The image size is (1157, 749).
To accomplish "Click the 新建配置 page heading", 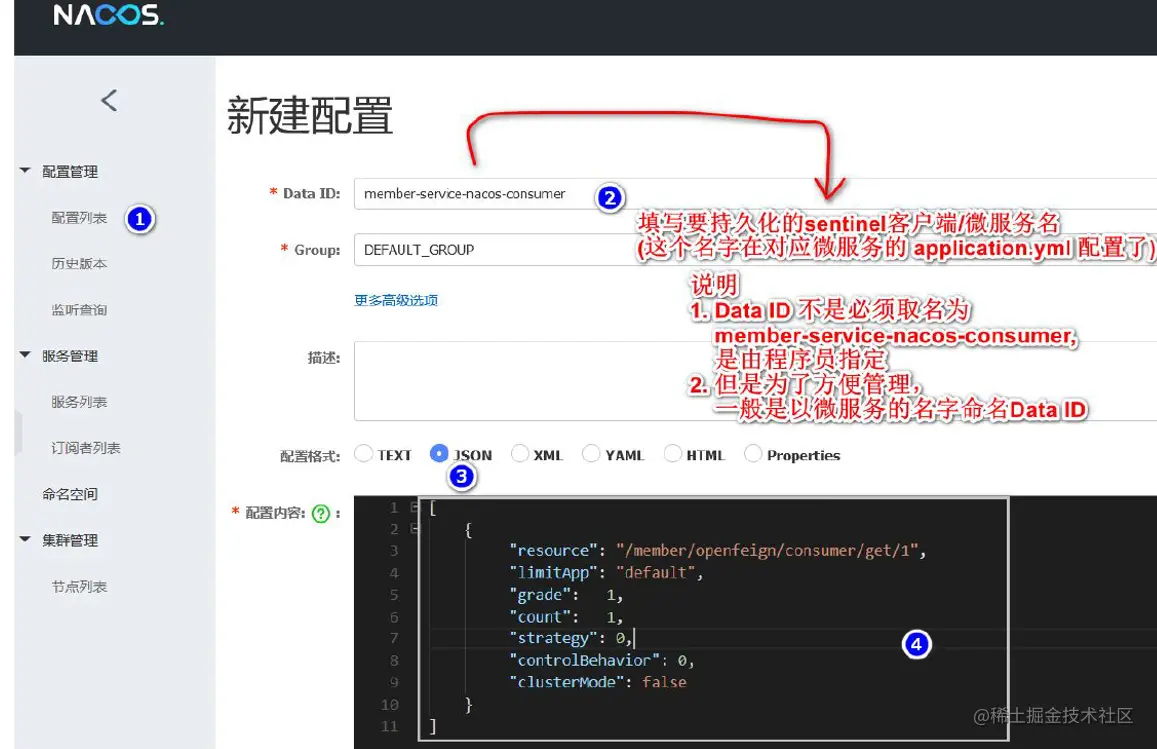I will point(309,116).
